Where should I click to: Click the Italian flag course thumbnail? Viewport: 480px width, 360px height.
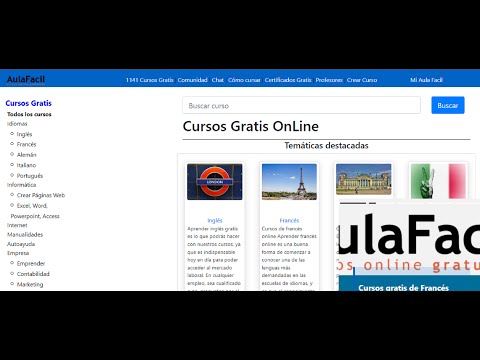point(438,181)
